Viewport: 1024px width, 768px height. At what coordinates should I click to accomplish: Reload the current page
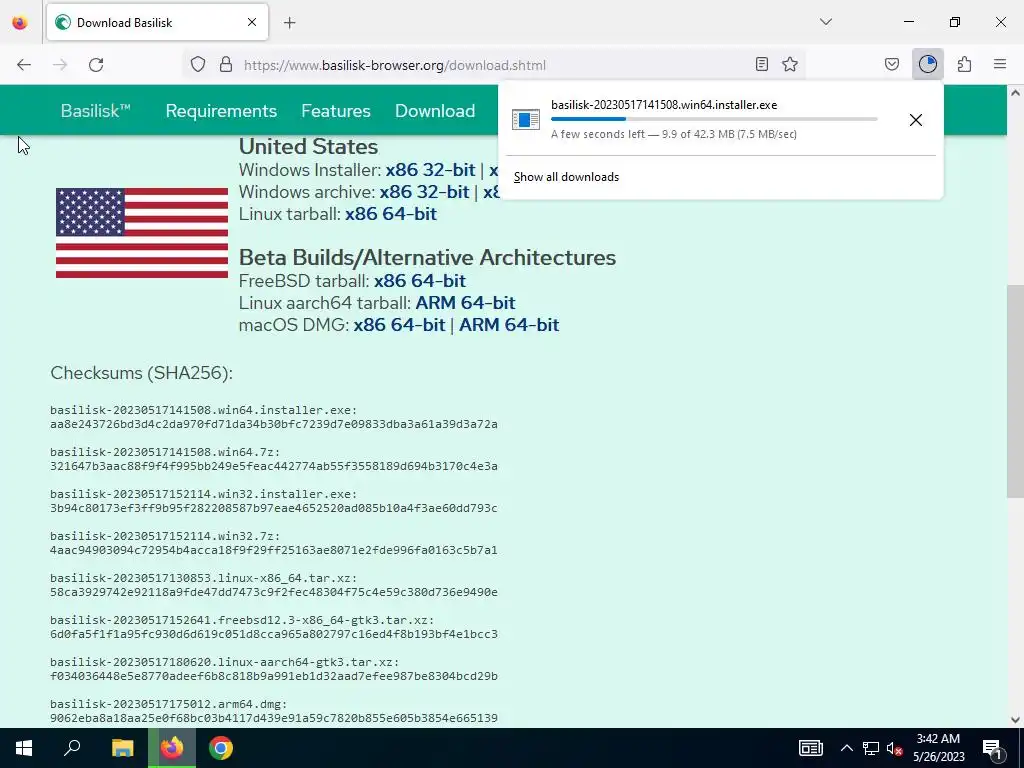96,65
